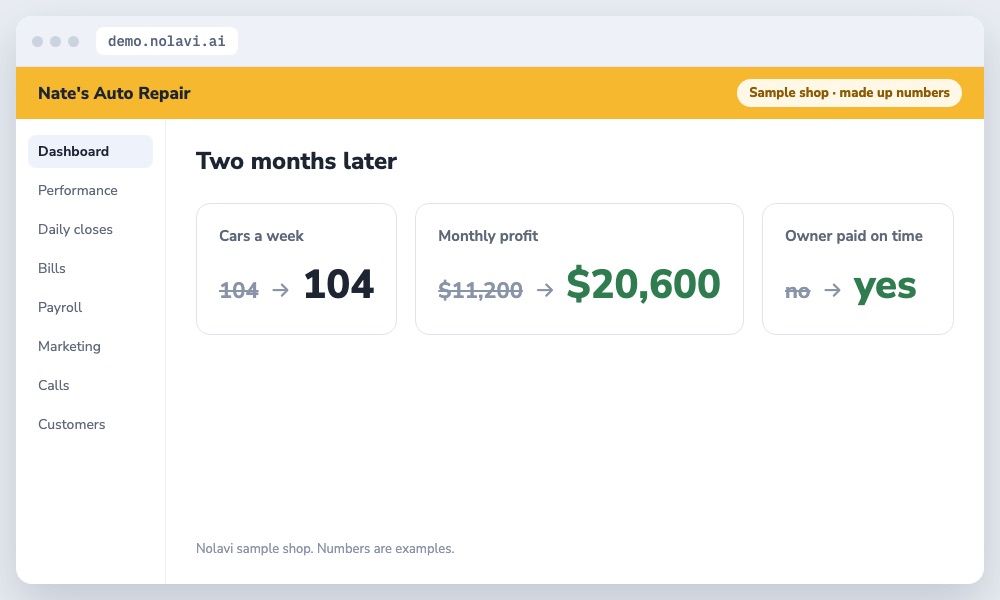Click the struck-through no value
This screenshot has width=1000, height=600.
tap(797, 291)
